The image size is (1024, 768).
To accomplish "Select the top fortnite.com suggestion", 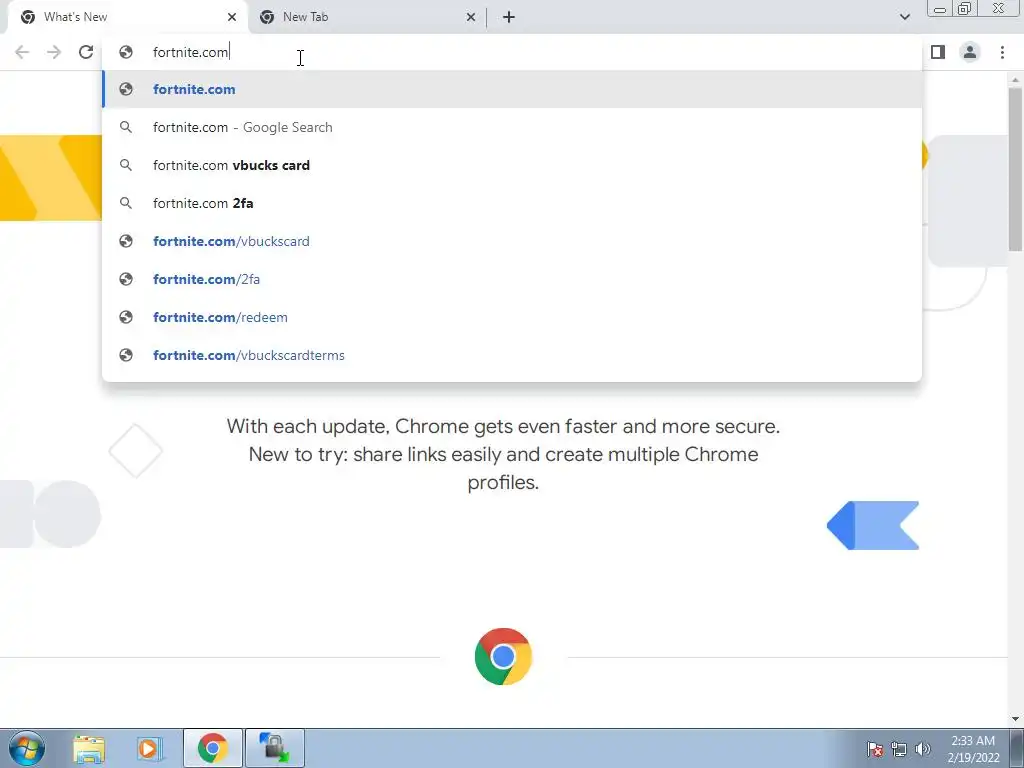I will (512, 89).
